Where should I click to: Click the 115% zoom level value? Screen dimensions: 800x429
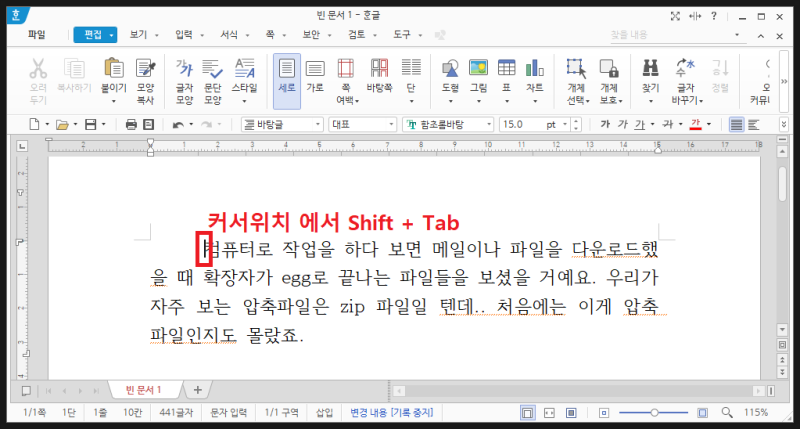tap(756, 412)
